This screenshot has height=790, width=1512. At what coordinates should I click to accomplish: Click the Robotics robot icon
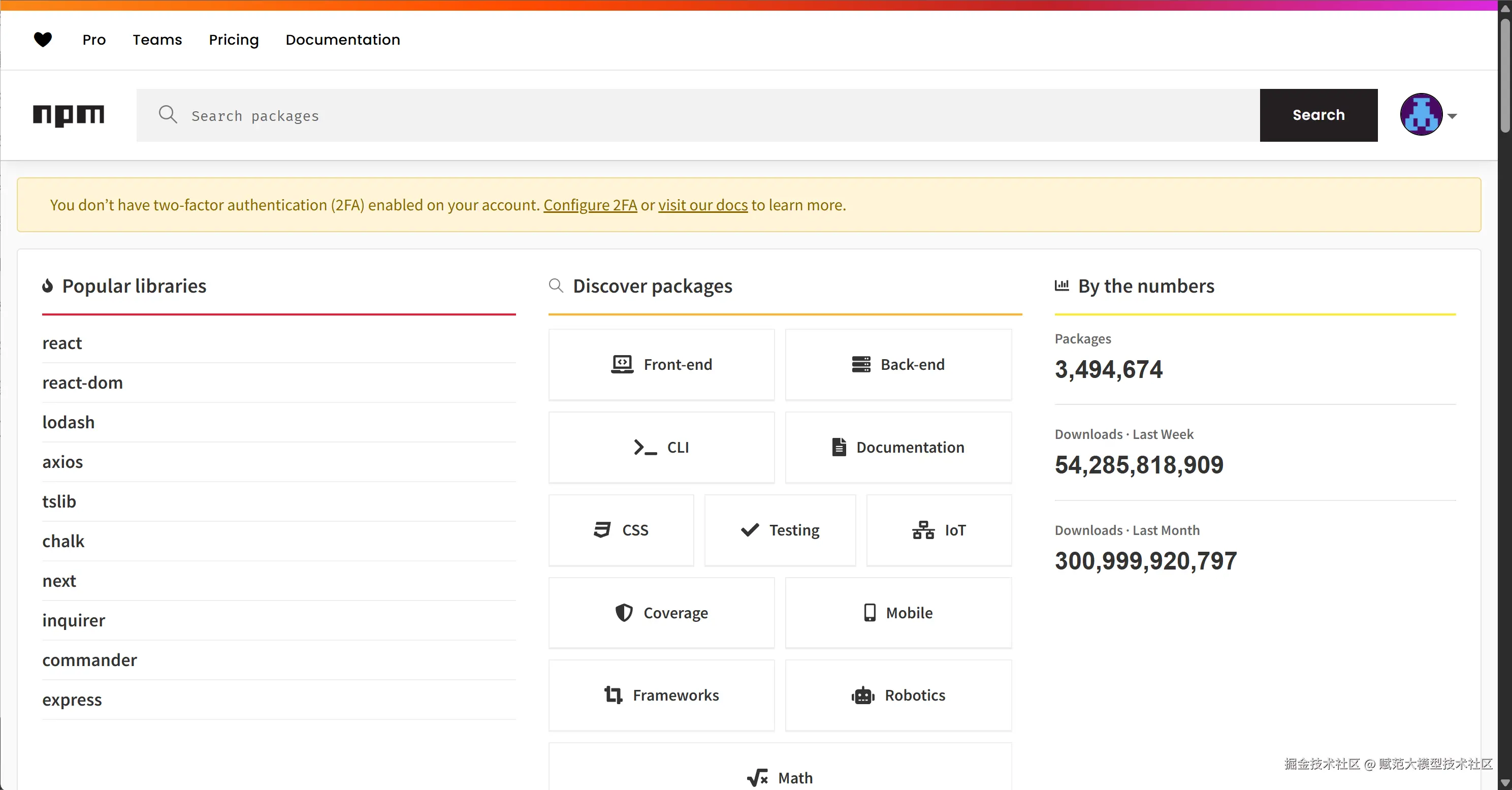coord(863,696)
